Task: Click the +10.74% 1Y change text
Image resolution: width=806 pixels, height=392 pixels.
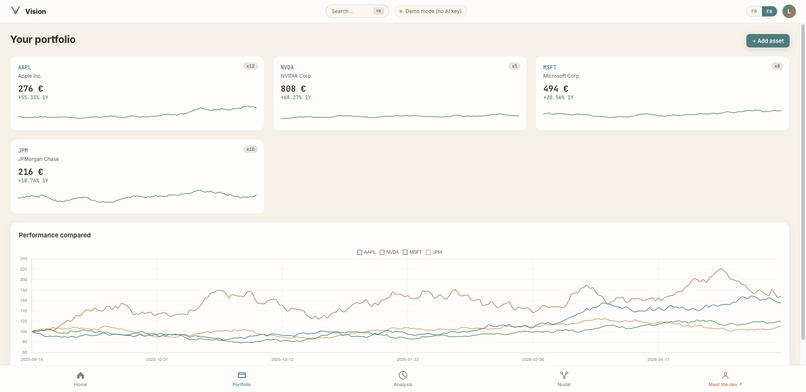Action: [33, 181]
